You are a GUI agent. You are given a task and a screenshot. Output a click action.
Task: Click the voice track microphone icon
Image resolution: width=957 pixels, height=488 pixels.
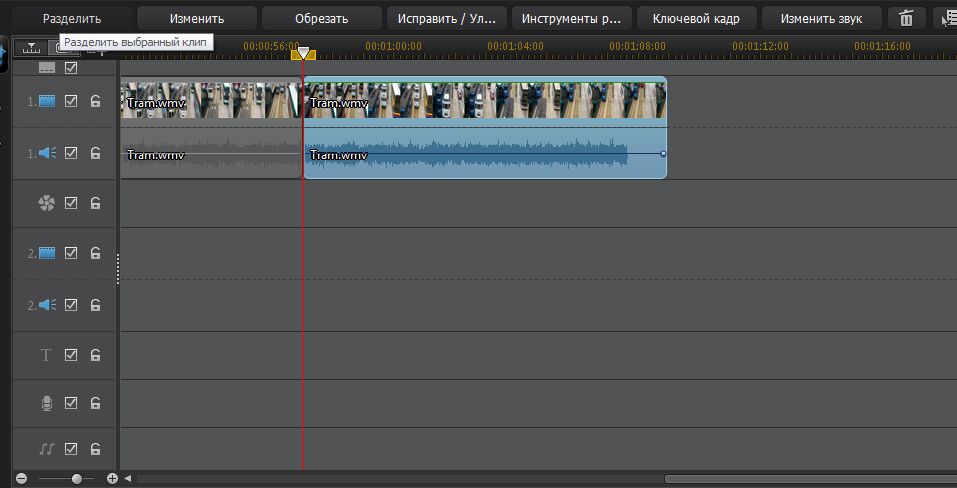pos(46,403)
